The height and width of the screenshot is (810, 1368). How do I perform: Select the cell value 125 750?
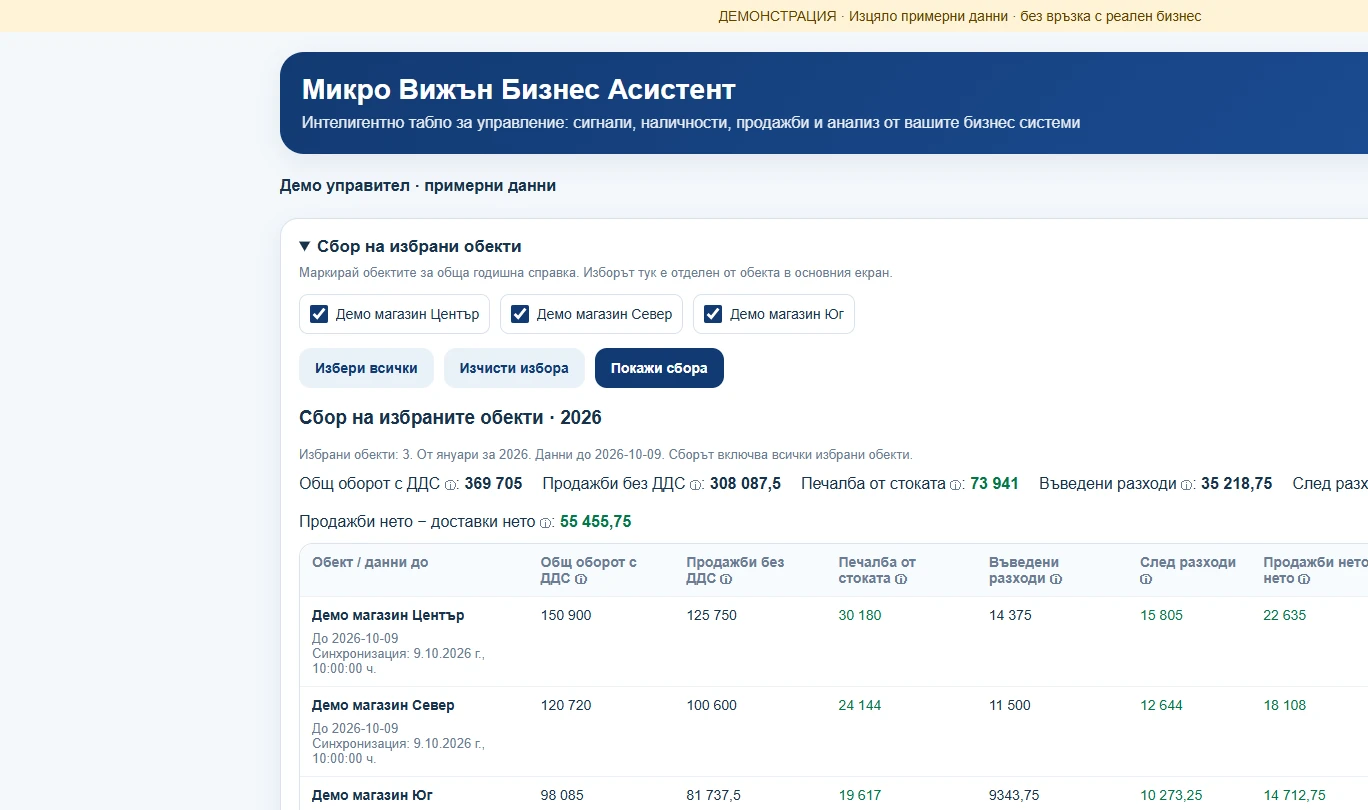click(712, 615)
